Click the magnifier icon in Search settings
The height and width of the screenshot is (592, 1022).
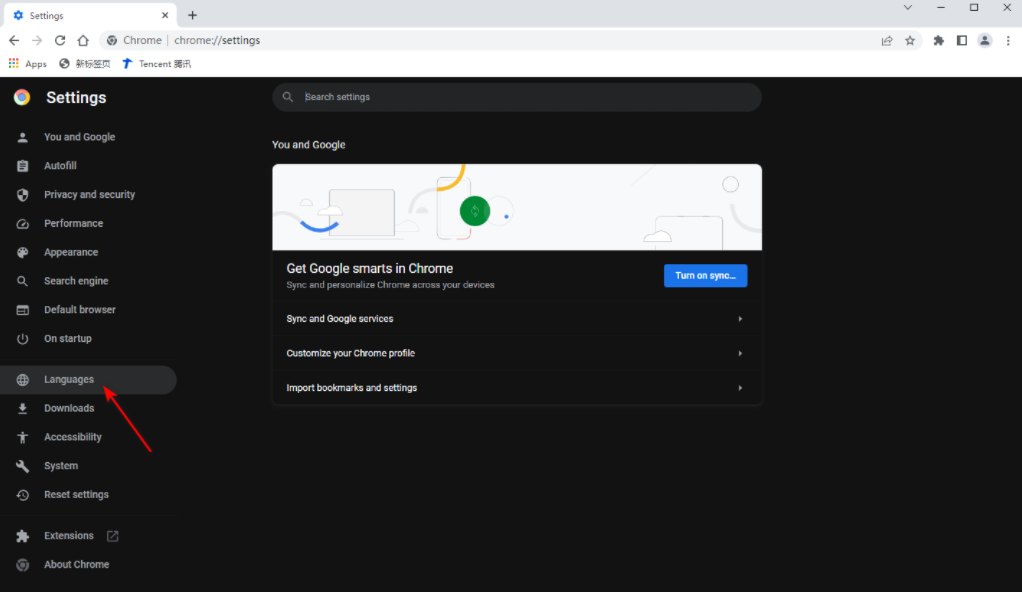[287, 97]
